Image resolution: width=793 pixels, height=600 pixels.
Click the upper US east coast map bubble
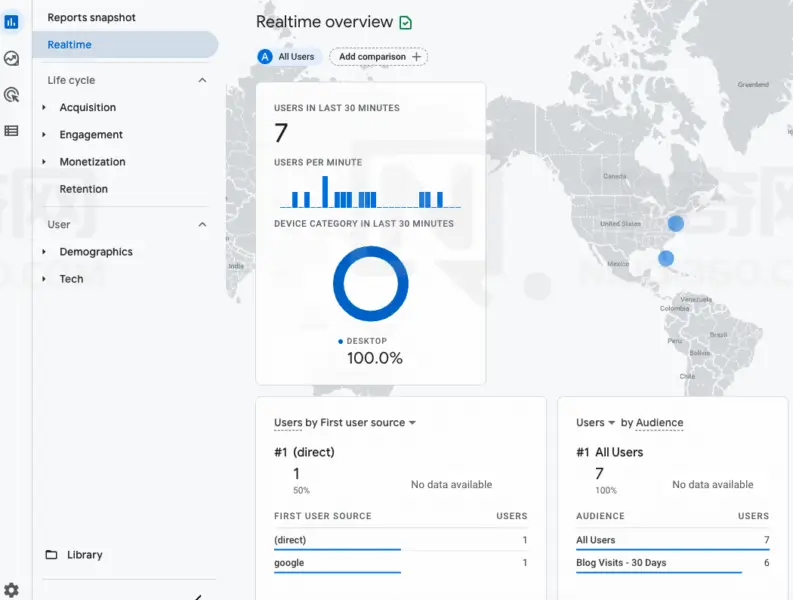pos(676,223)
